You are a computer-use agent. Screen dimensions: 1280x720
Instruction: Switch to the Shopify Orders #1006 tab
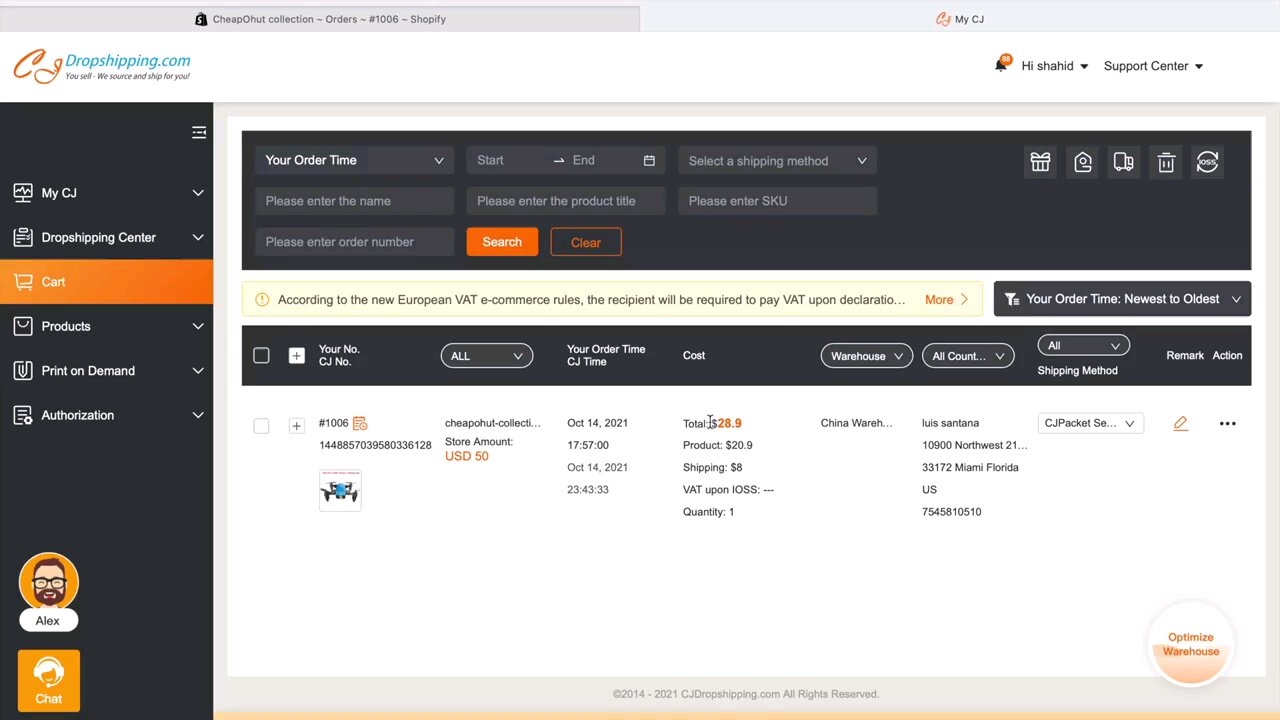[x=320, y=19]
